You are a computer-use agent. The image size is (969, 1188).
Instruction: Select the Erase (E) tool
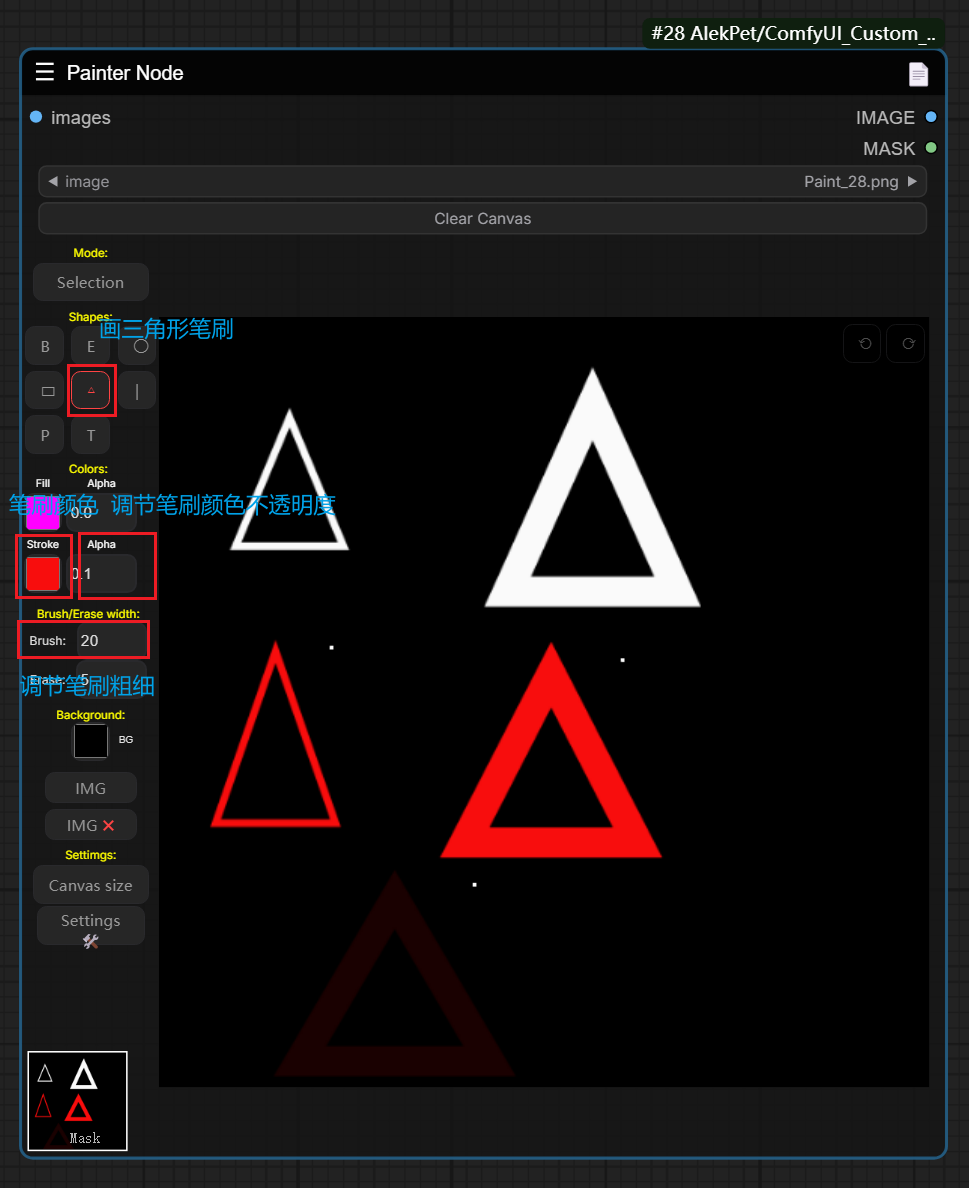point(91,347)
